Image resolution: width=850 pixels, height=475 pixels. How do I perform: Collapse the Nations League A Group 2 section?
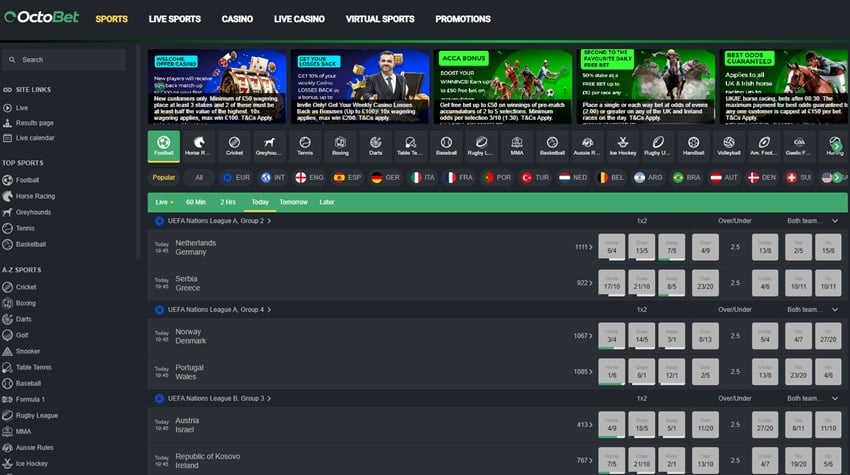(835, 221)
